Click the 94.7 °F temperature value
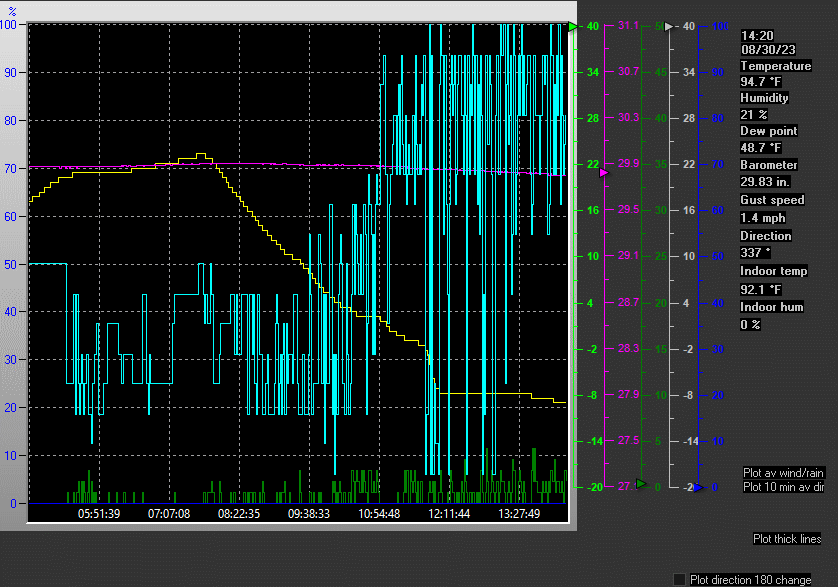Image resolution: width=838 pixels, height=587 pixels. click(761, 82)
